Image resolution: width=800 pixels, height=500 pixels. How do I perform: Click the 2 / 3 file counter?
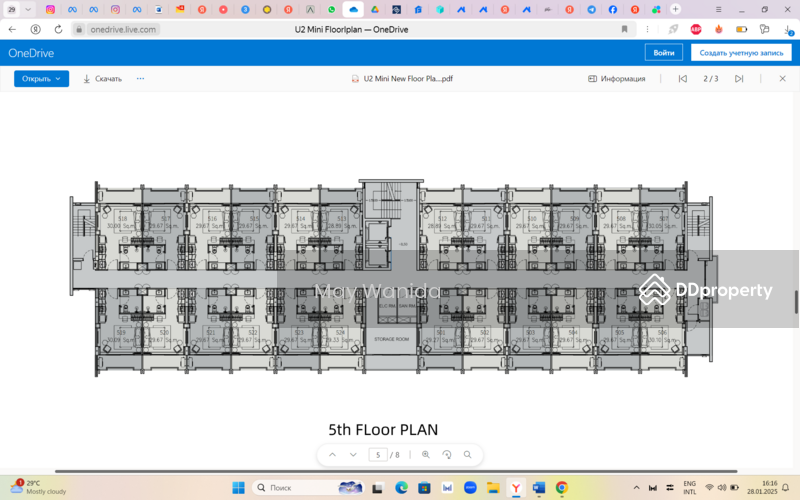click(711, 79)
